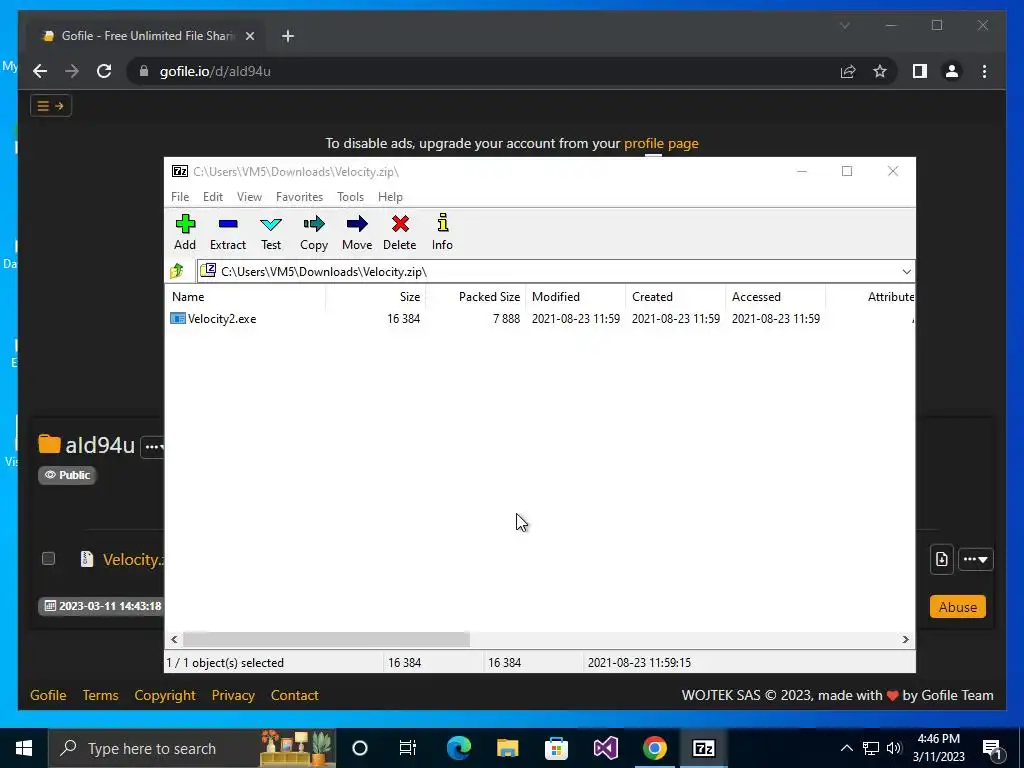Go up one folder level in 7-Zip

177,271
